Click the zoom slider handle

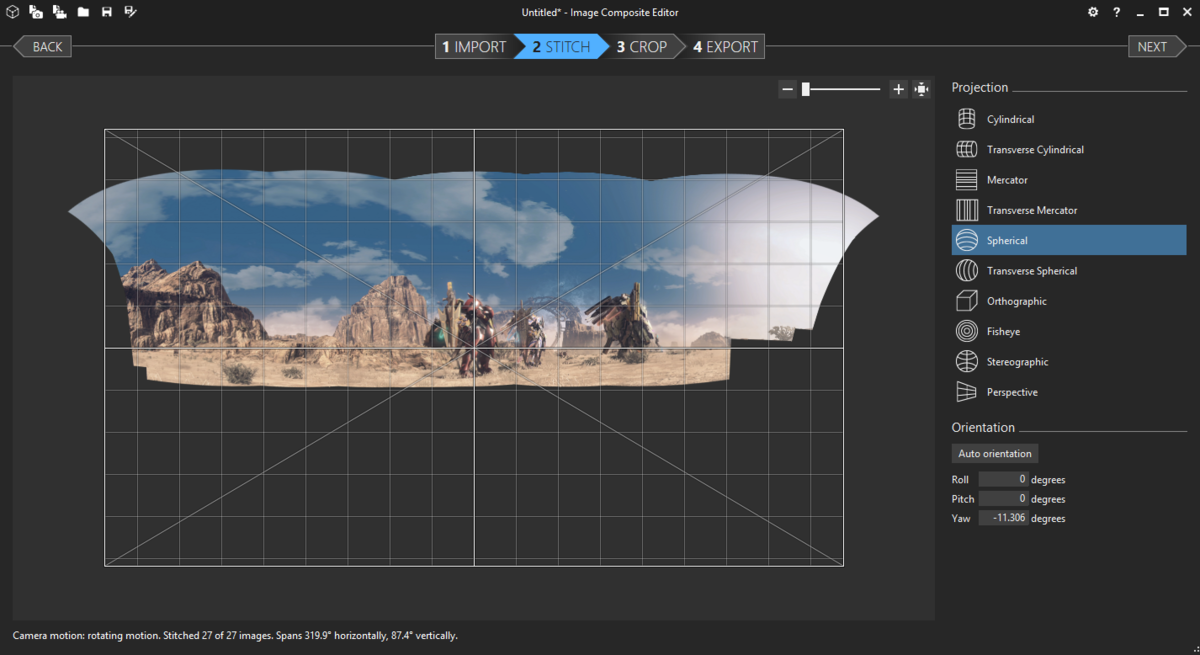click(805, 89)
